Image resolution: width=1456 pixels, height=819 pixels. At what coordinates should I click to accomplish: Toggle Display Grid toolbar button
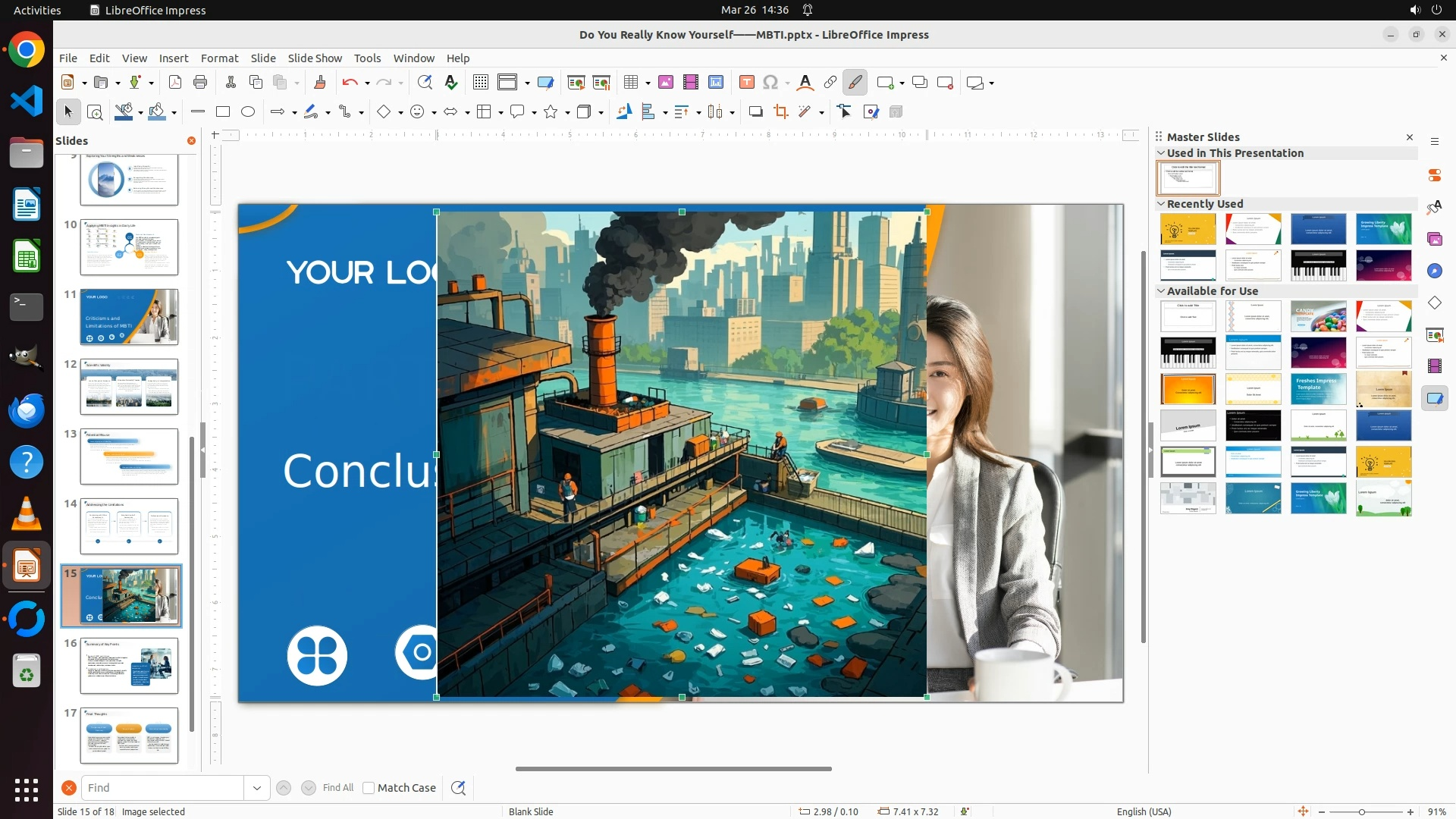click(481, 83)
